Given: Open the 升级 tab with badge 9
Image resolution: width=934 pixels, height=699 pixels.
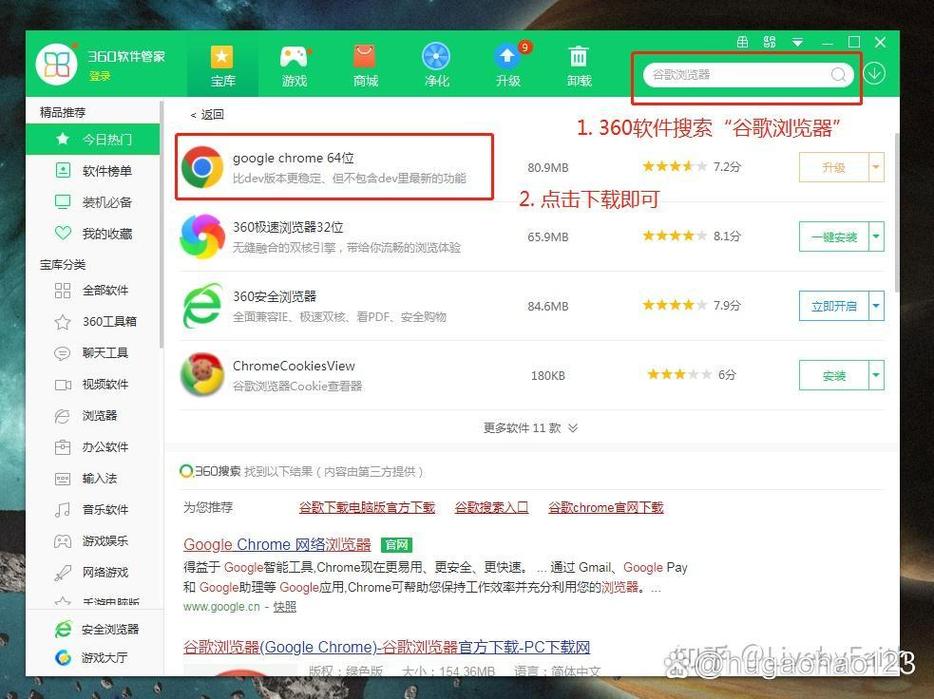Looking at the screenshot, I should tap(507, 64).
